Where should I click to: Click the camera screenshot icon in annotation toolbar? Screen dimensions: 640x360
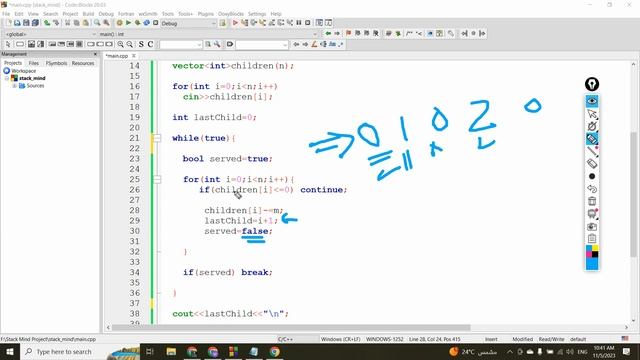pyautogui.click(x=592, y=227)
